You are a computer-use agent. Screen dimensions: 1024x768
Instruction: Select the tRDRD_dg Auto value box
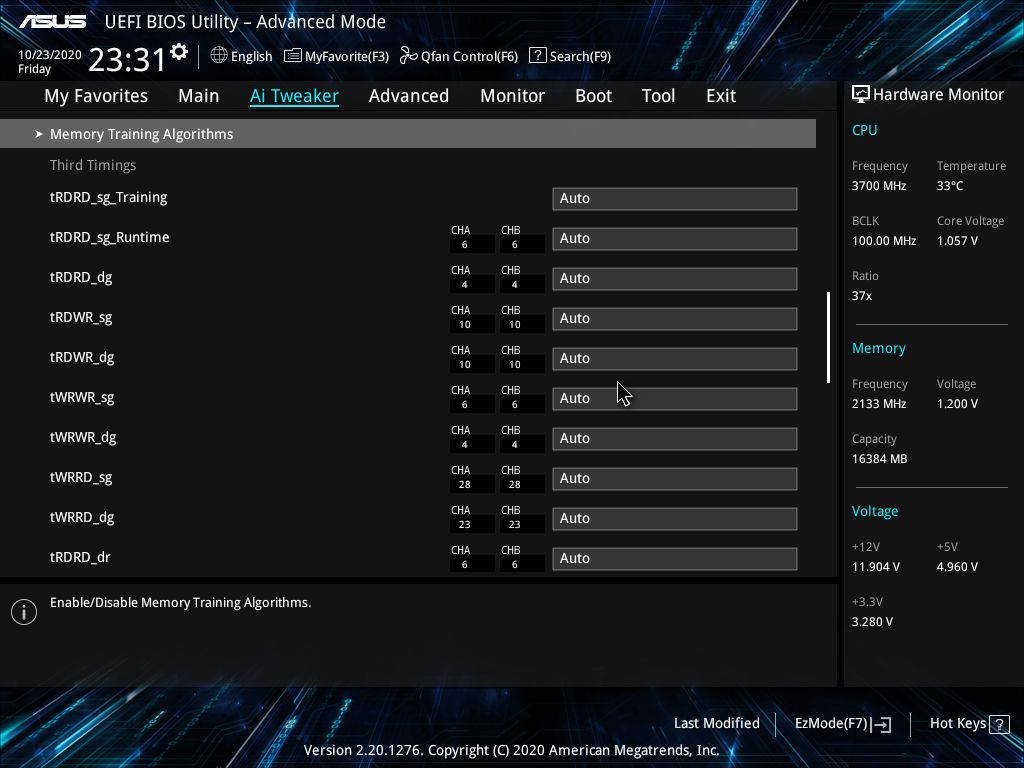pyautogui.click(x=675, y=278)
